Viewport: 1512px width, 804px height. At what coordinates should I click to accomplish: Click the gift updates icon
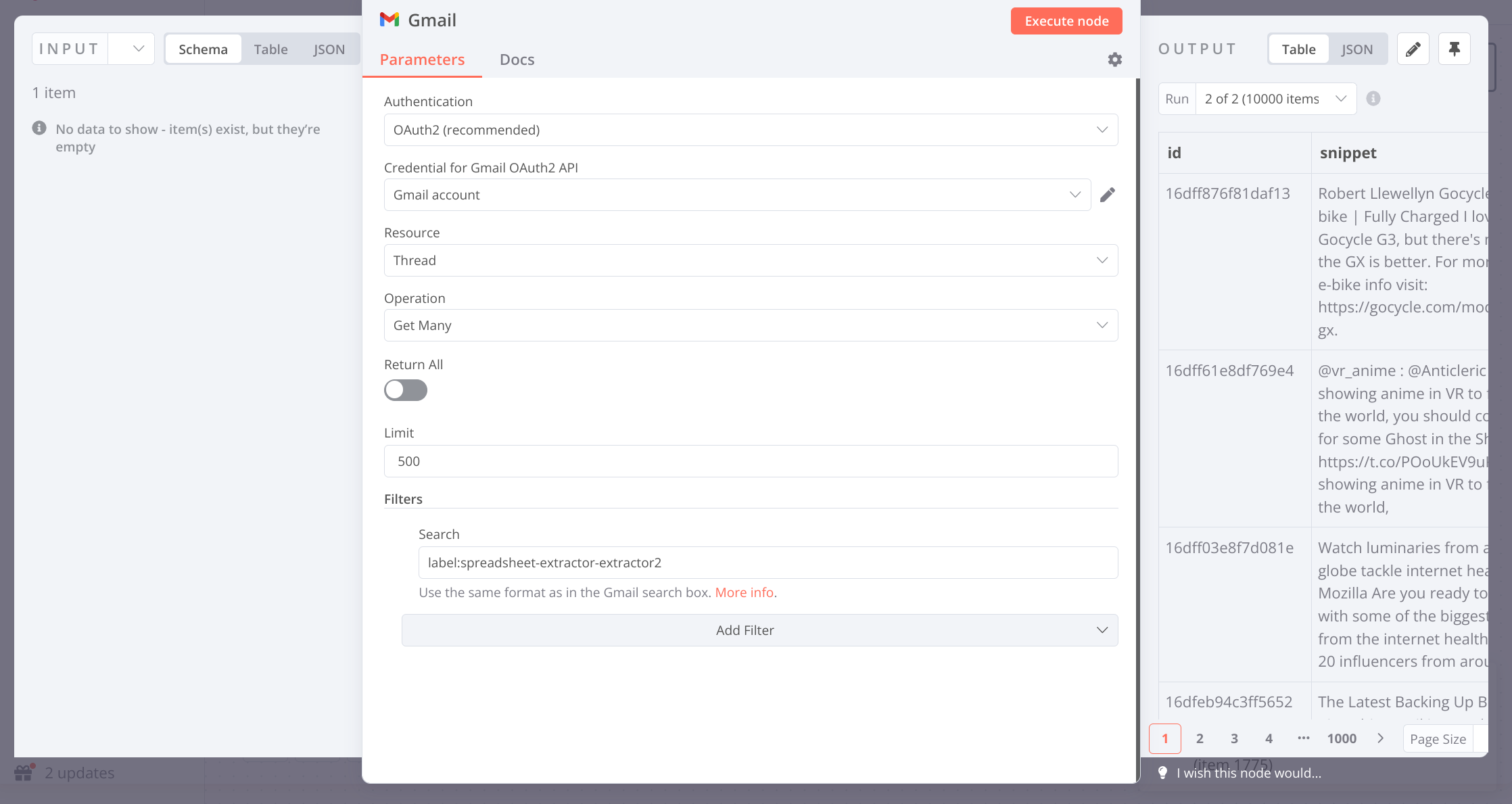(x=24, y=772)
